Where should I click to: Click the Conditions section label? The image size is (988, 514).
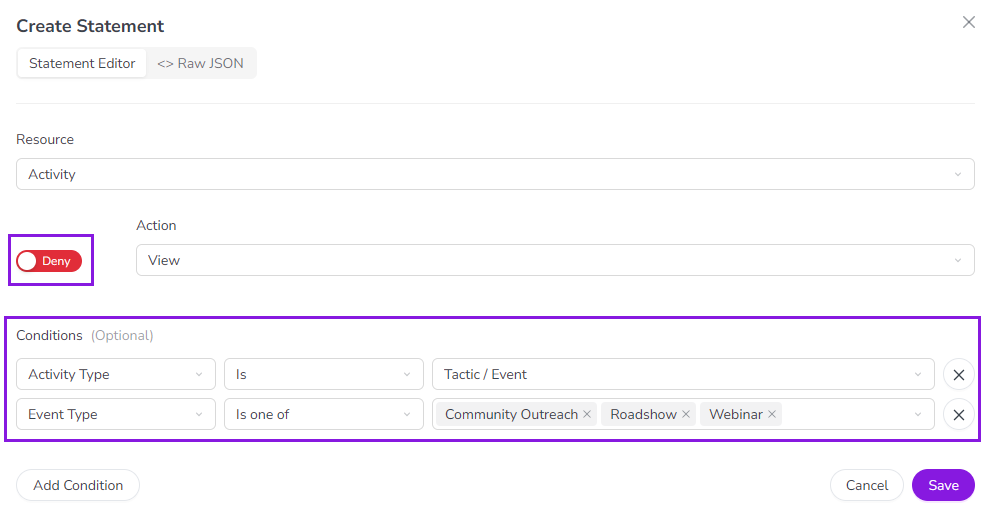[x=49, y=335]
